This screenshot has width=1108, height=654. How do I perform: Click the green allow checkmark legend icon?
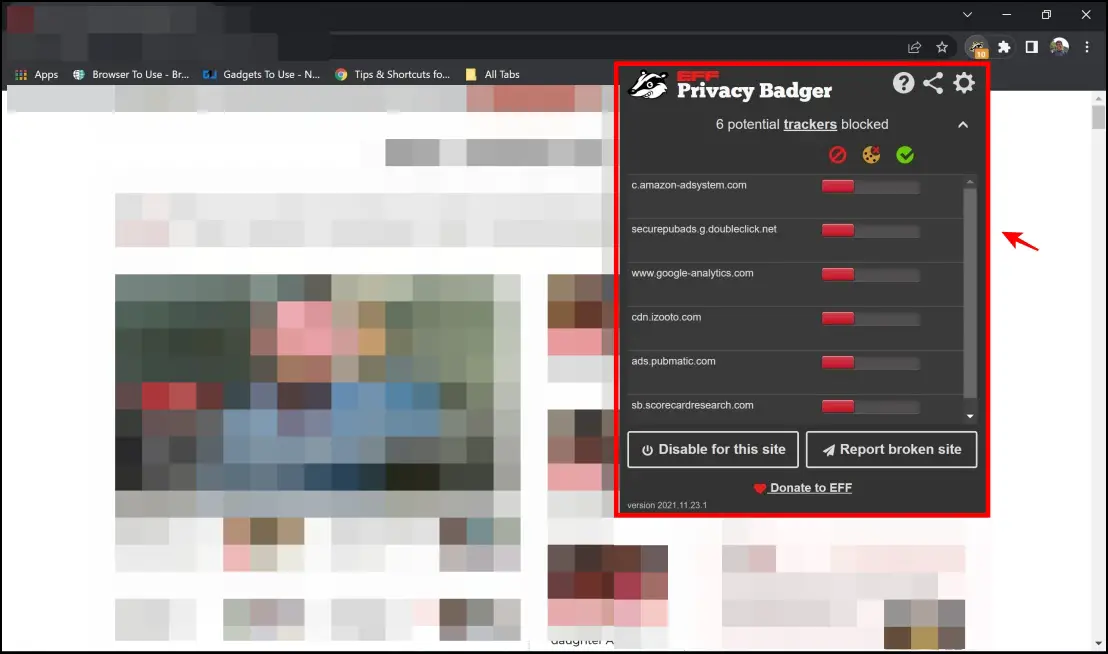(x=905, y=155)
